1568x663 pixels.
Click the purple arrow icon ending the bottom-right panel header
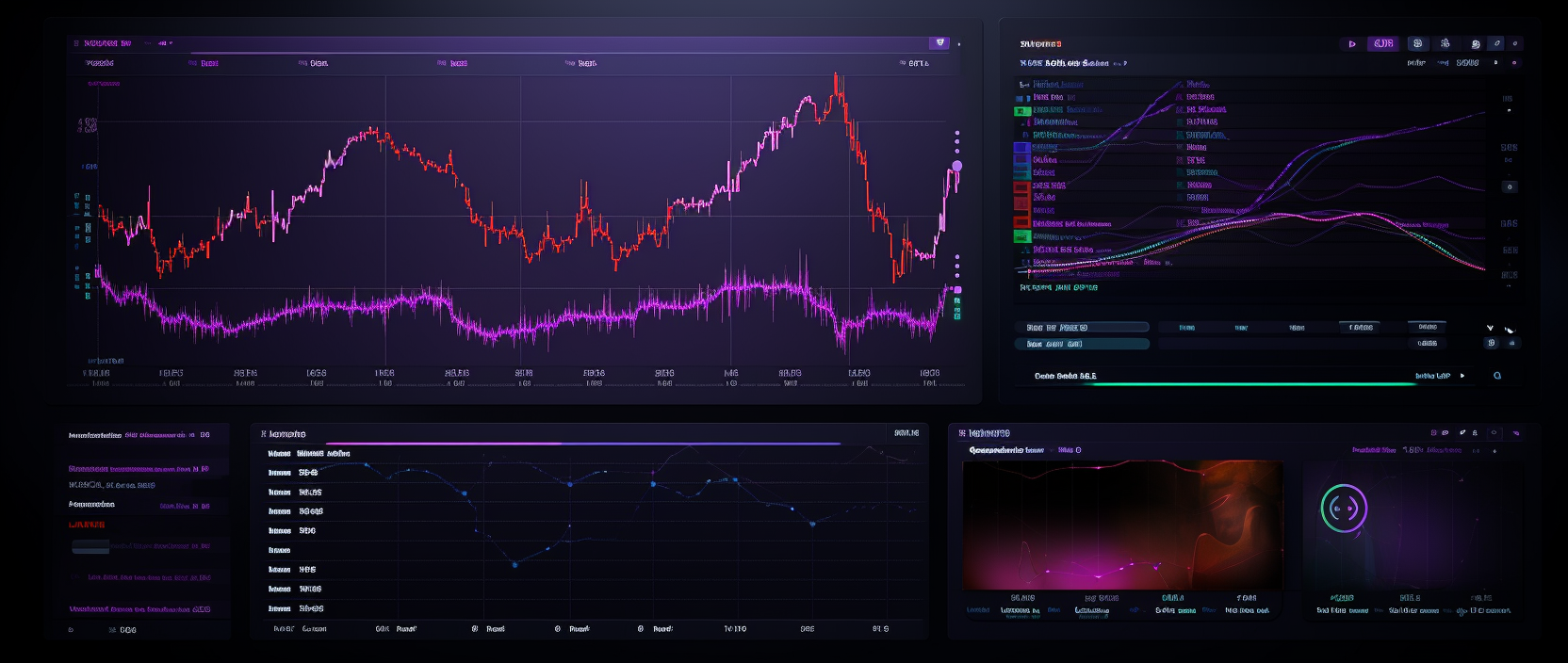pyautogui.click(x=1516, y=433)
